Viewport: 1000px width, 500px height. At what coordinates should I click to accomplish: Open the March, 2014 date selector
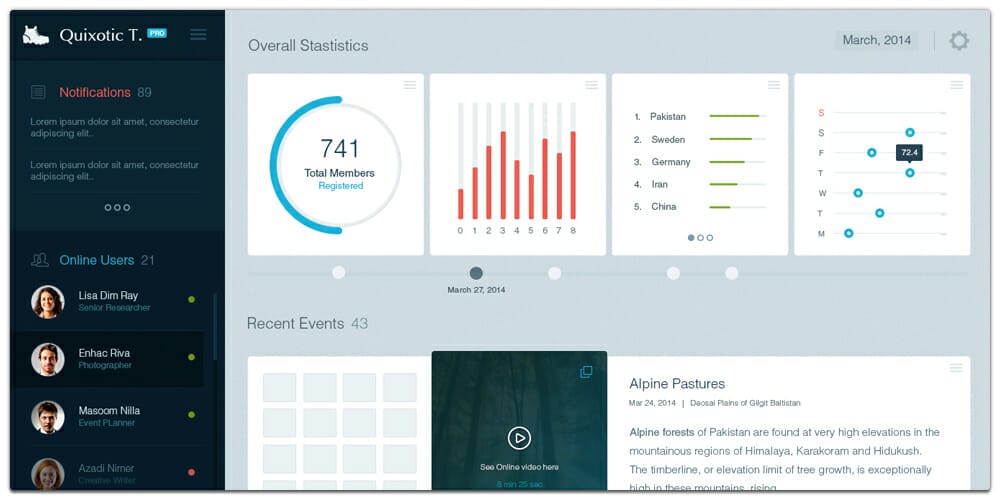point(877,40)
